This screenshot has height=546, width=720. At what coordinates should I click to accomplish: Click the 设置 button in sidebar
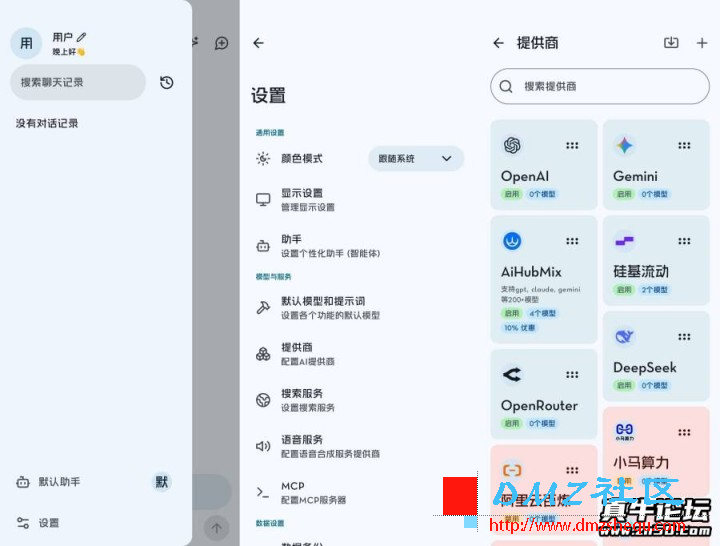click(48, 523)
